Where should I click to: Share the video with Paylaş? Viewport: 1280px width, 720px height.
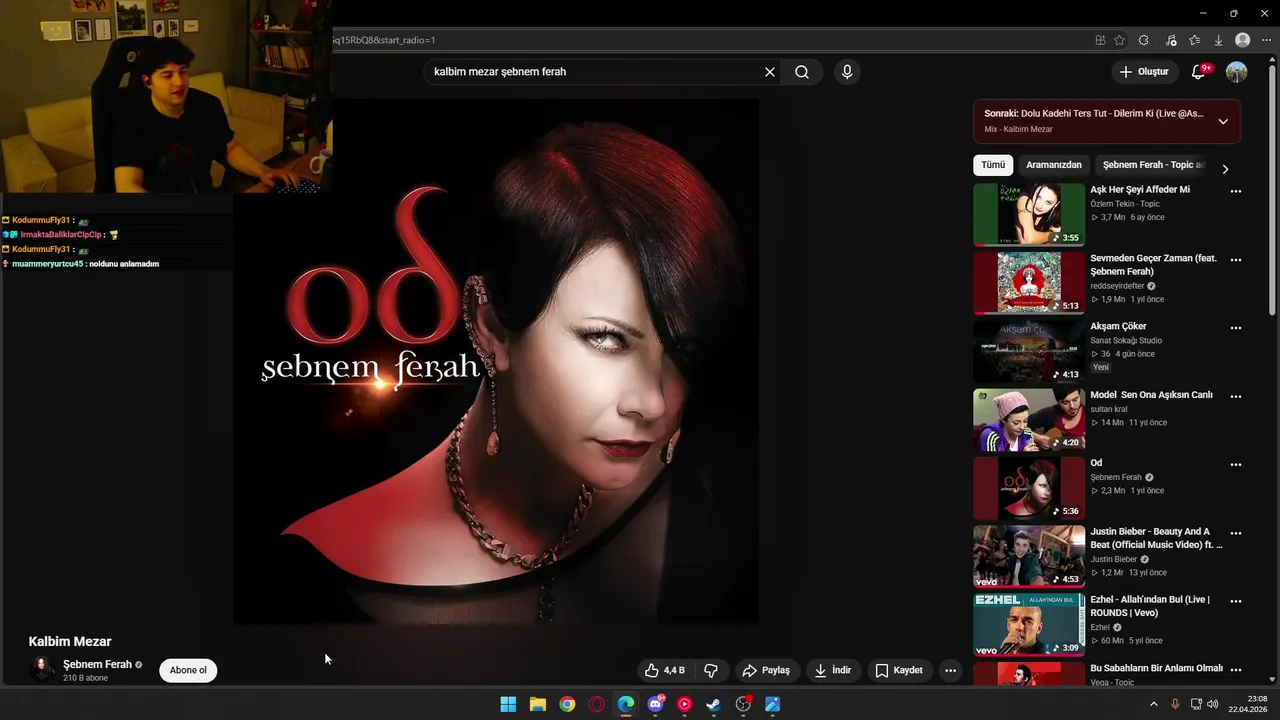pos(766,670)
